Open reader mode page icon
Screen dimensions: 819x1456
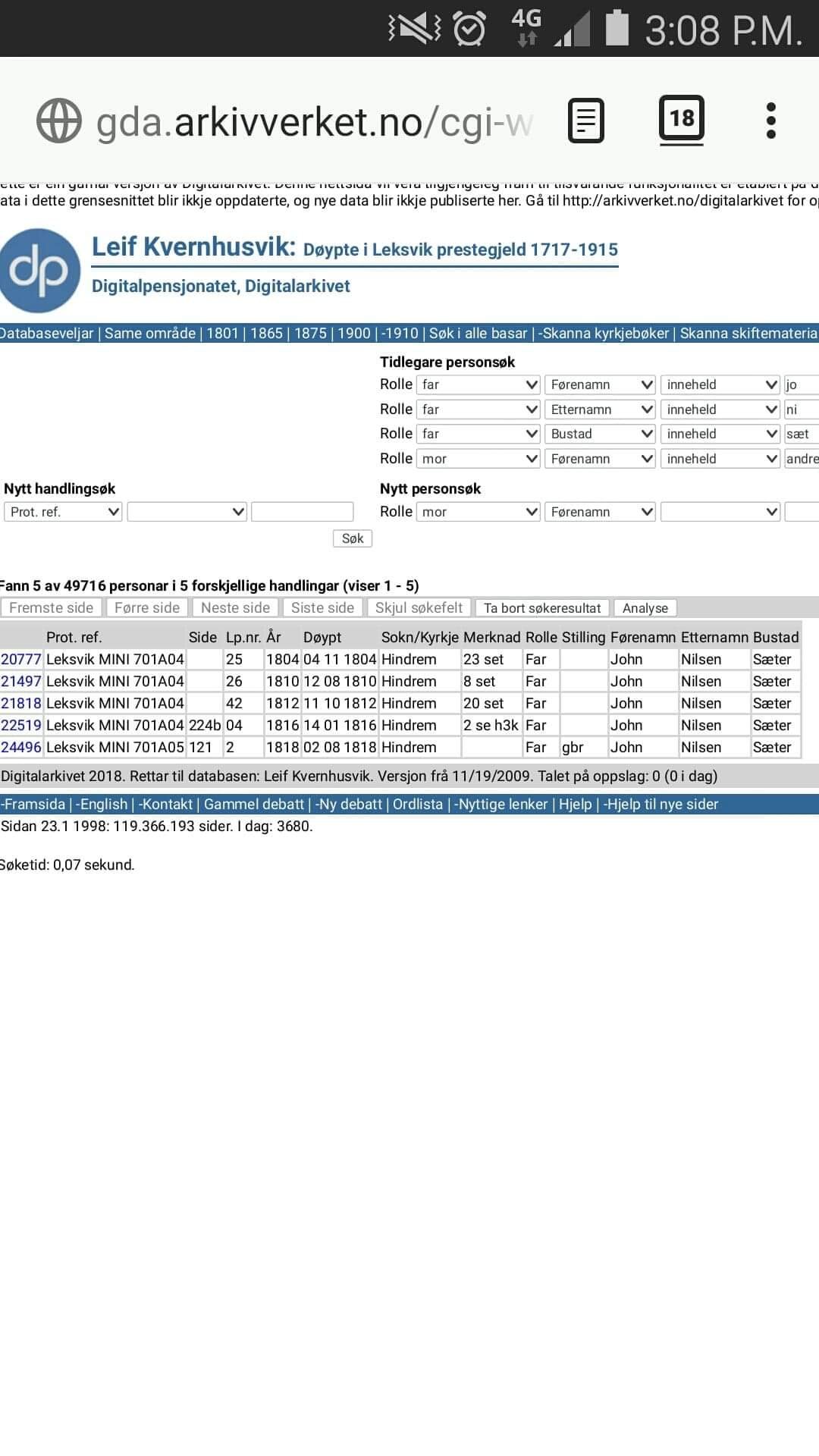tap(585, 121)
